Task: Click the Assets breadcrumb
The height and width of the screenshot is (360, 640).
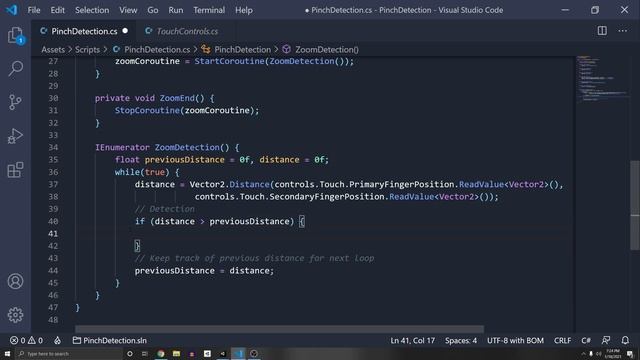Action: pos(53,49)
